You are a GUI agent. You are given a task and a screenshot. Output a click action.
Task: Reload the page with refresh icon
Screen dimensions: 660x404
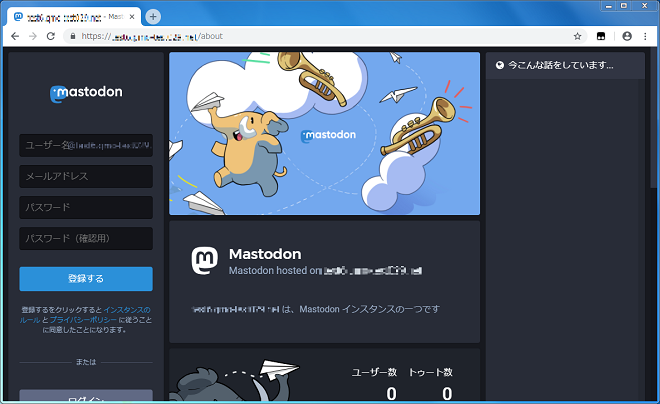[51, 36]
